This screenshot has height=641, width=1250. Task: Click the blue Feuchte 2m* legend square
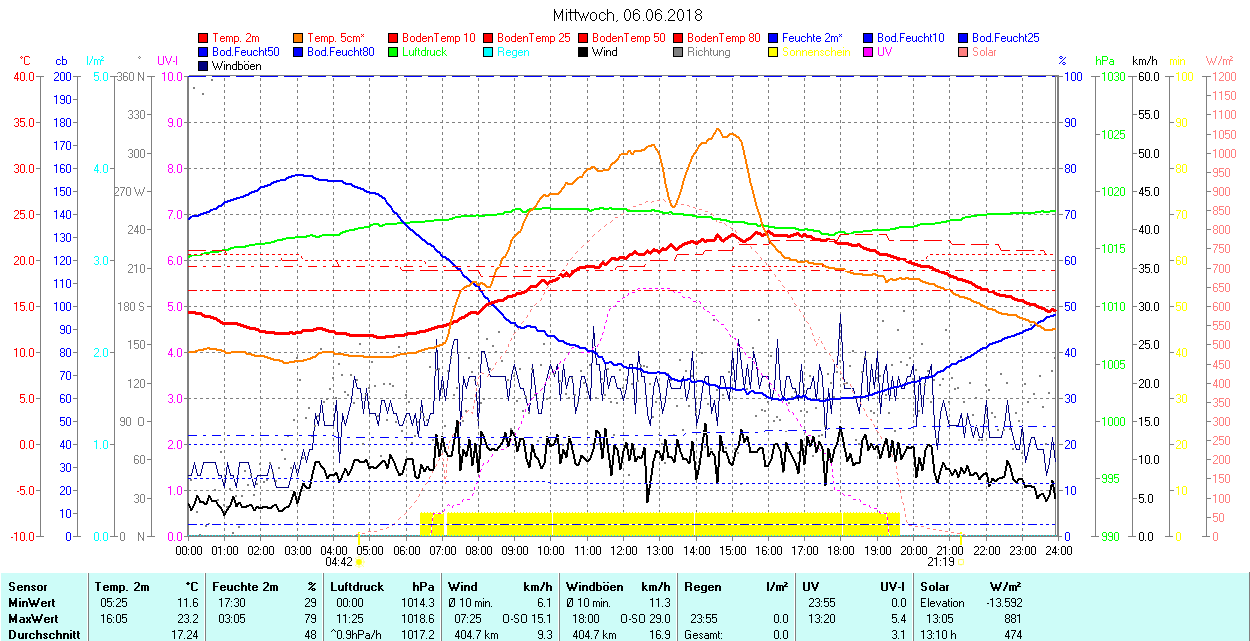774,38
